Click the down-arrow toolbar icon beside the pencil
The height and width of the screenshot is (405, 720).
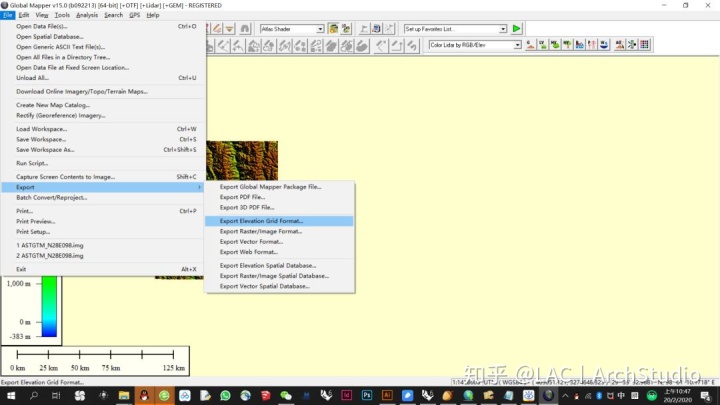pos(229,29)
